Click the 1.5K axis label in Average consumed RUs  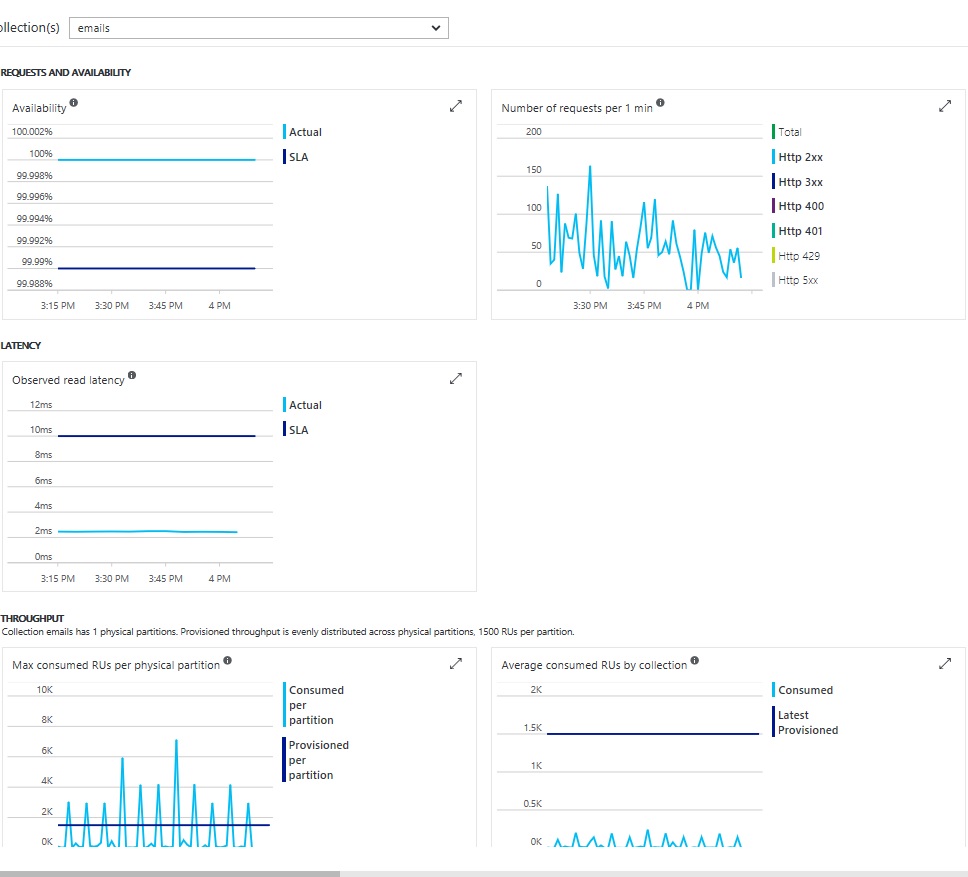coord(532,728)
